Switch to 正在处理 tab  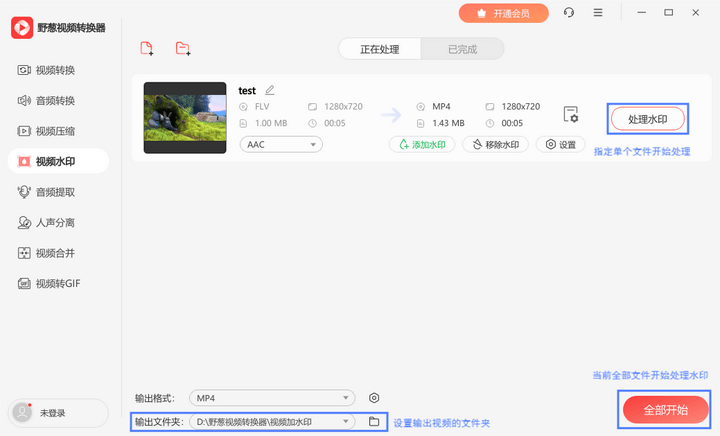click(x=380, y=49)
